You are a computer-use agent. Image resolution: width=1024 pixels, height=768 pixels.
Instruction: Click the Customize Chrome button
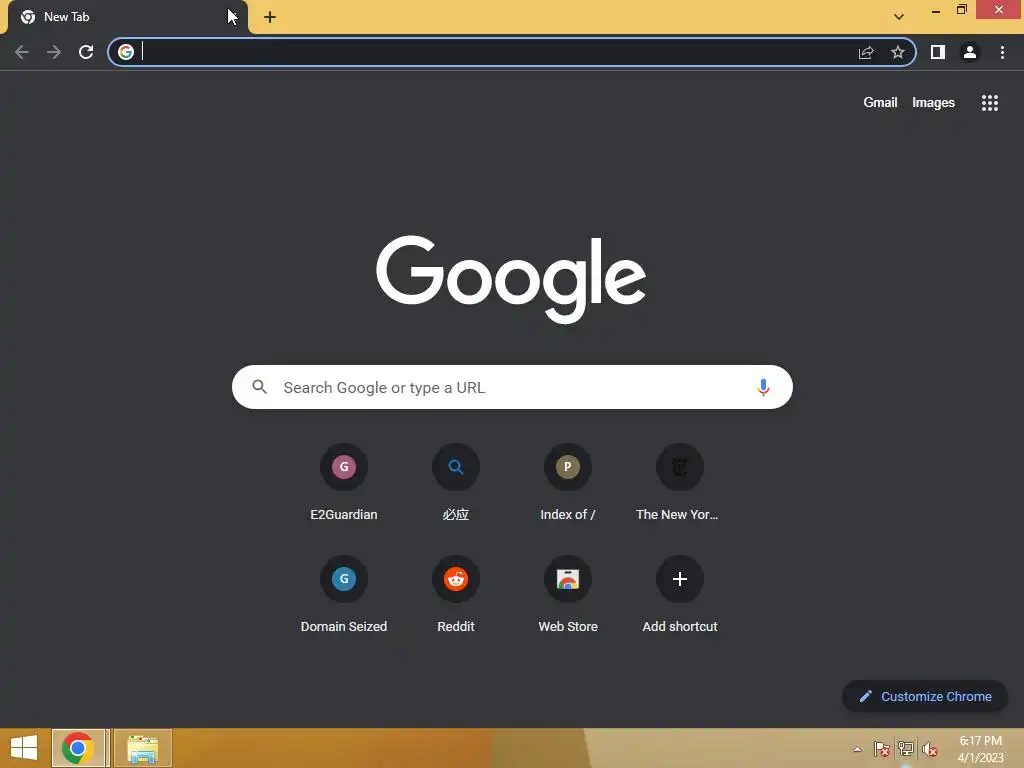[925, 696]
